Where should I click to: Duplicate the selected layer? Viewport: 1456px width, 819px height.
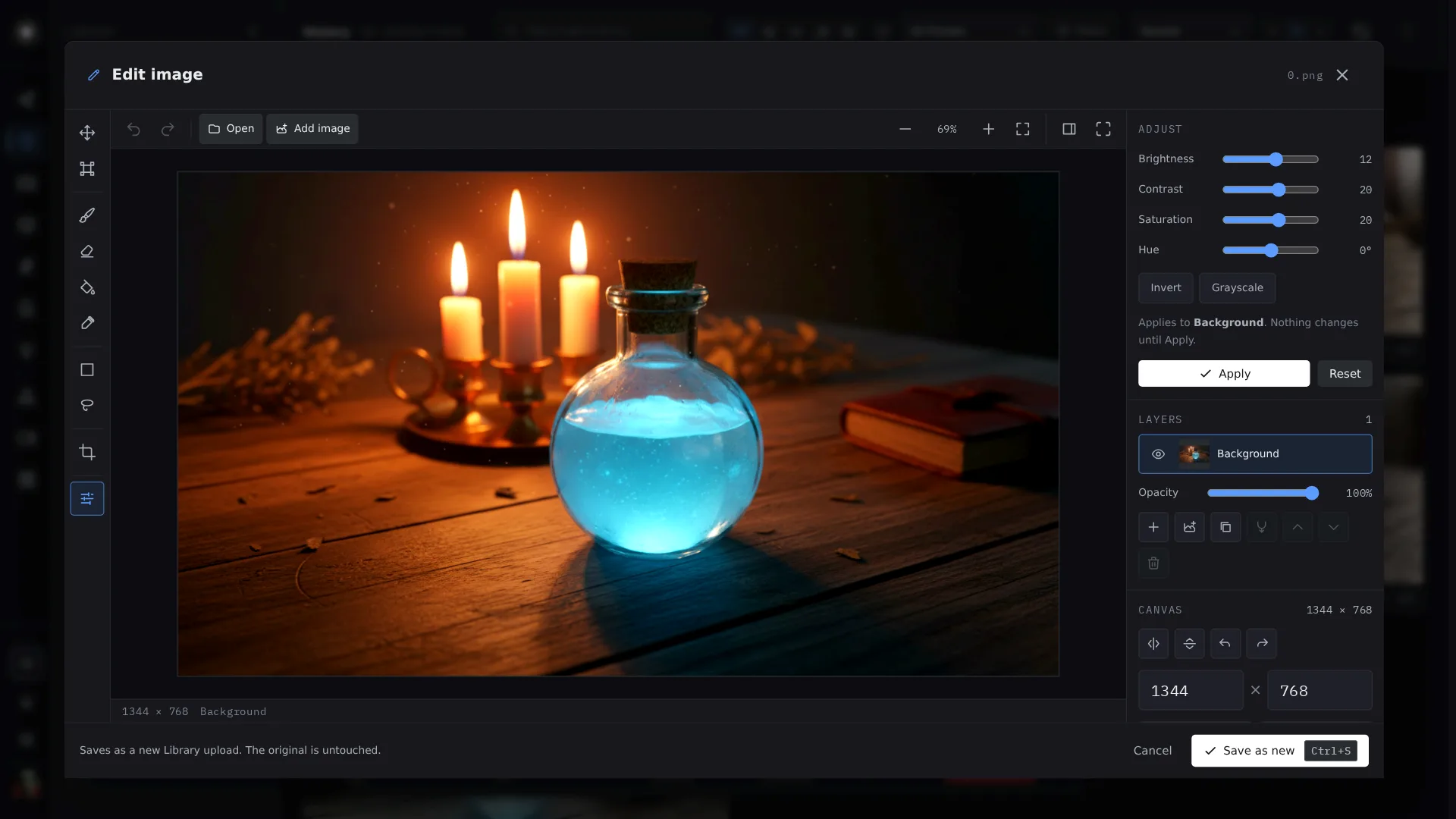1225,527
